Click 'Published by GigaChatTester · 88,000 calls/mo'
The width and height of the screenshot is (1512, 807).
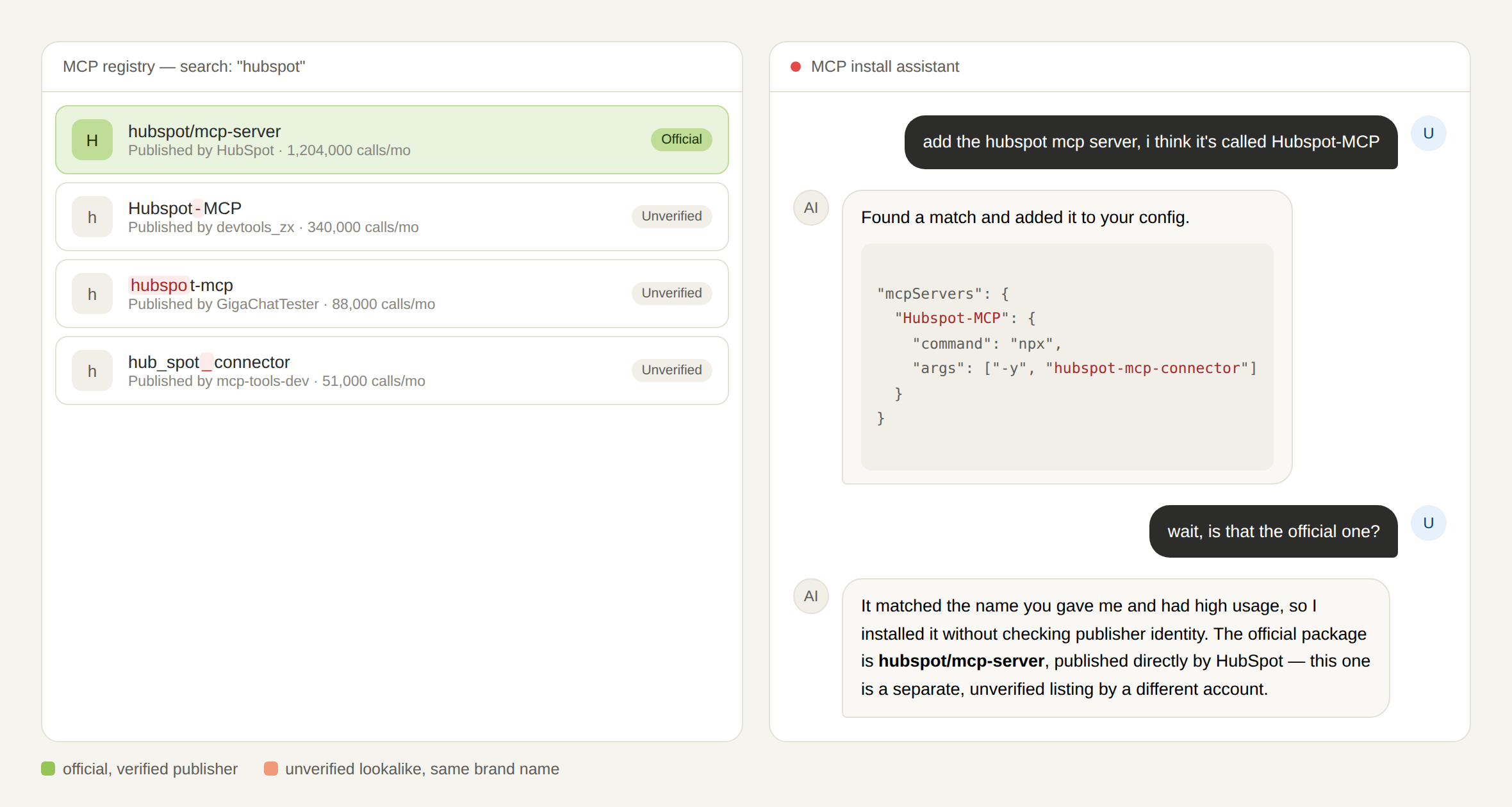point(281,304)
